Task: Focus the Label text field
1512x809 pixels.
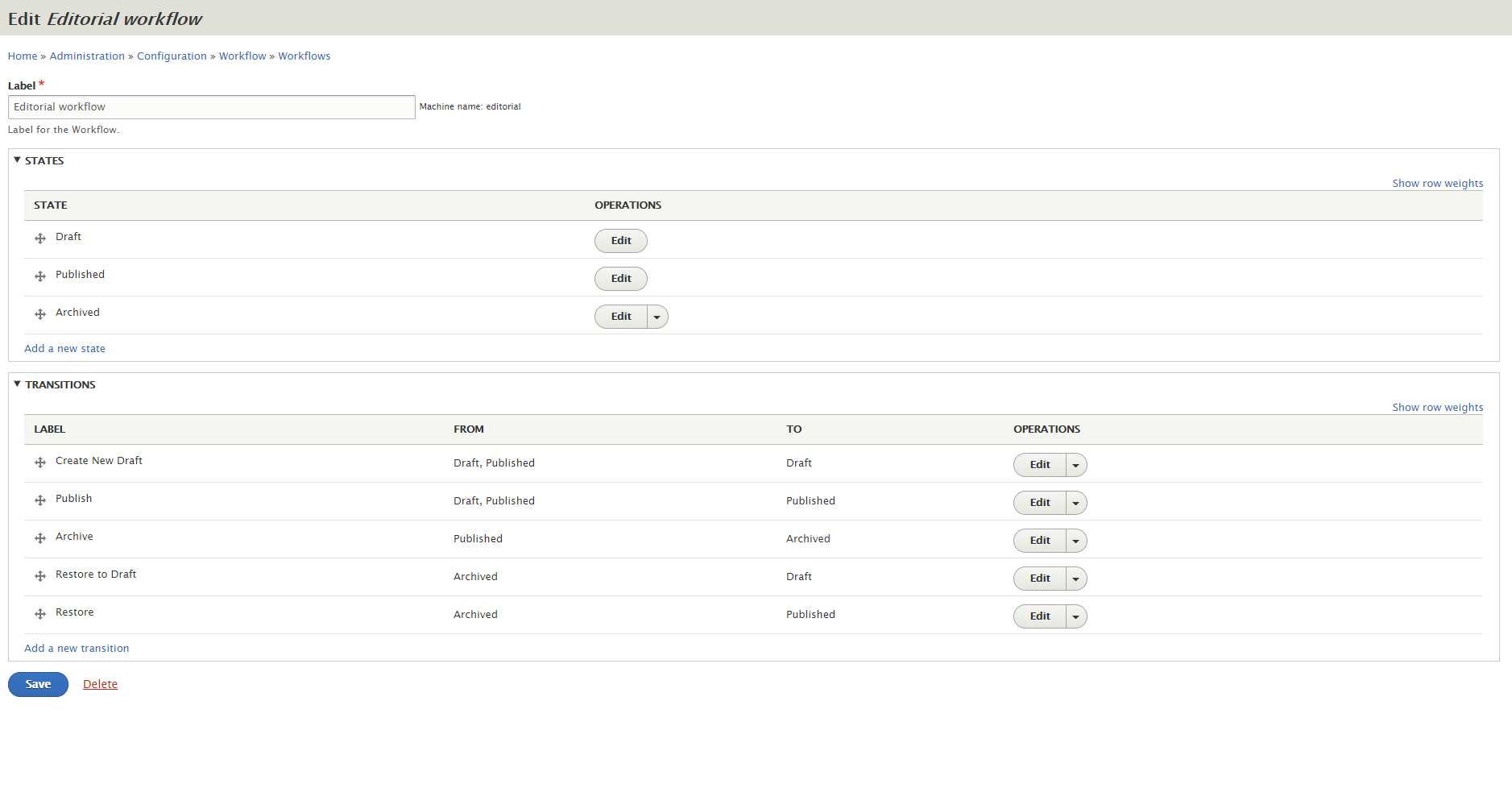Action: tap(212, 107)
